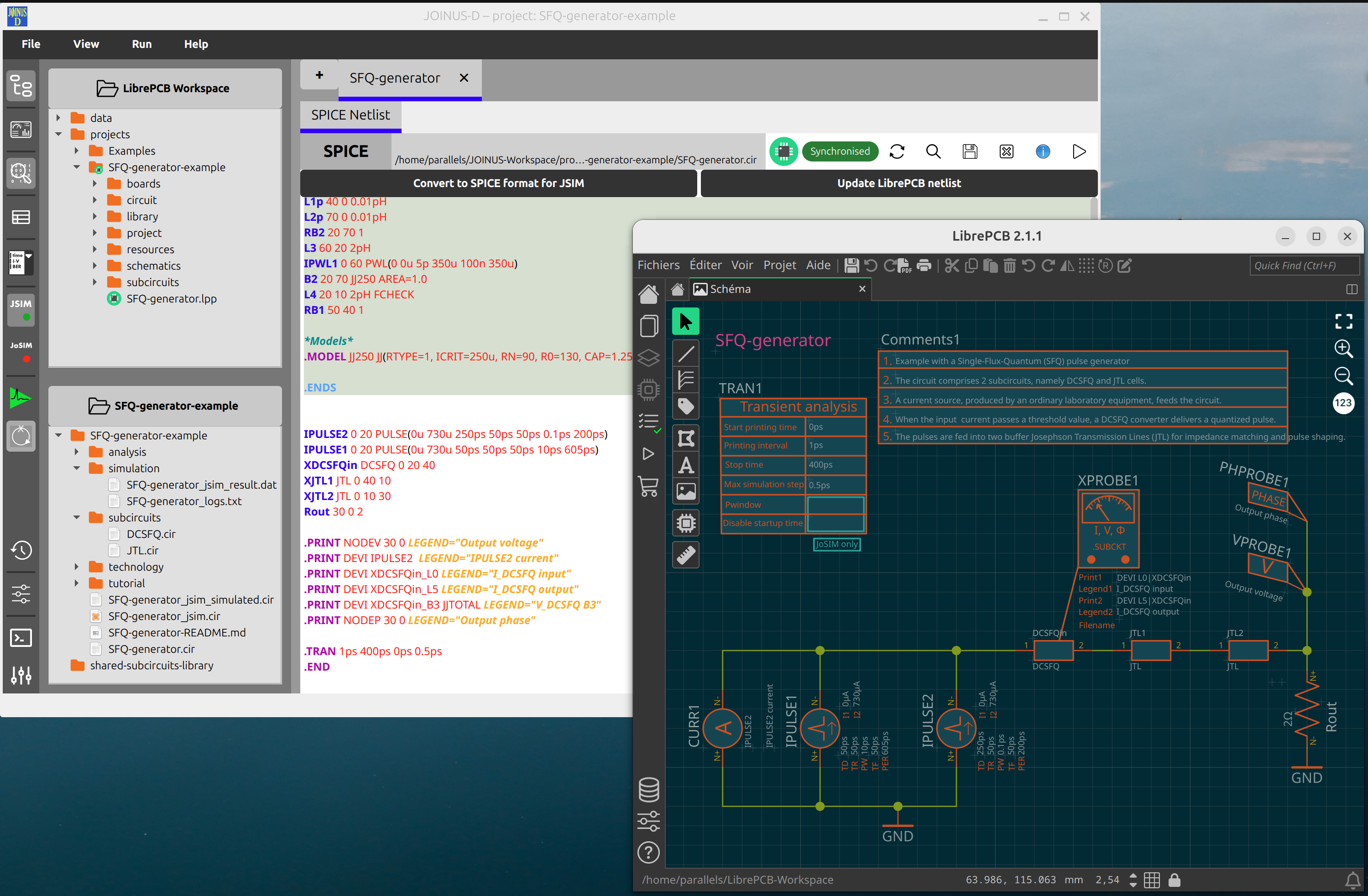1368x896 pixels.
Task: Collapse the projects folder in workspace tree
Action: 58,134
